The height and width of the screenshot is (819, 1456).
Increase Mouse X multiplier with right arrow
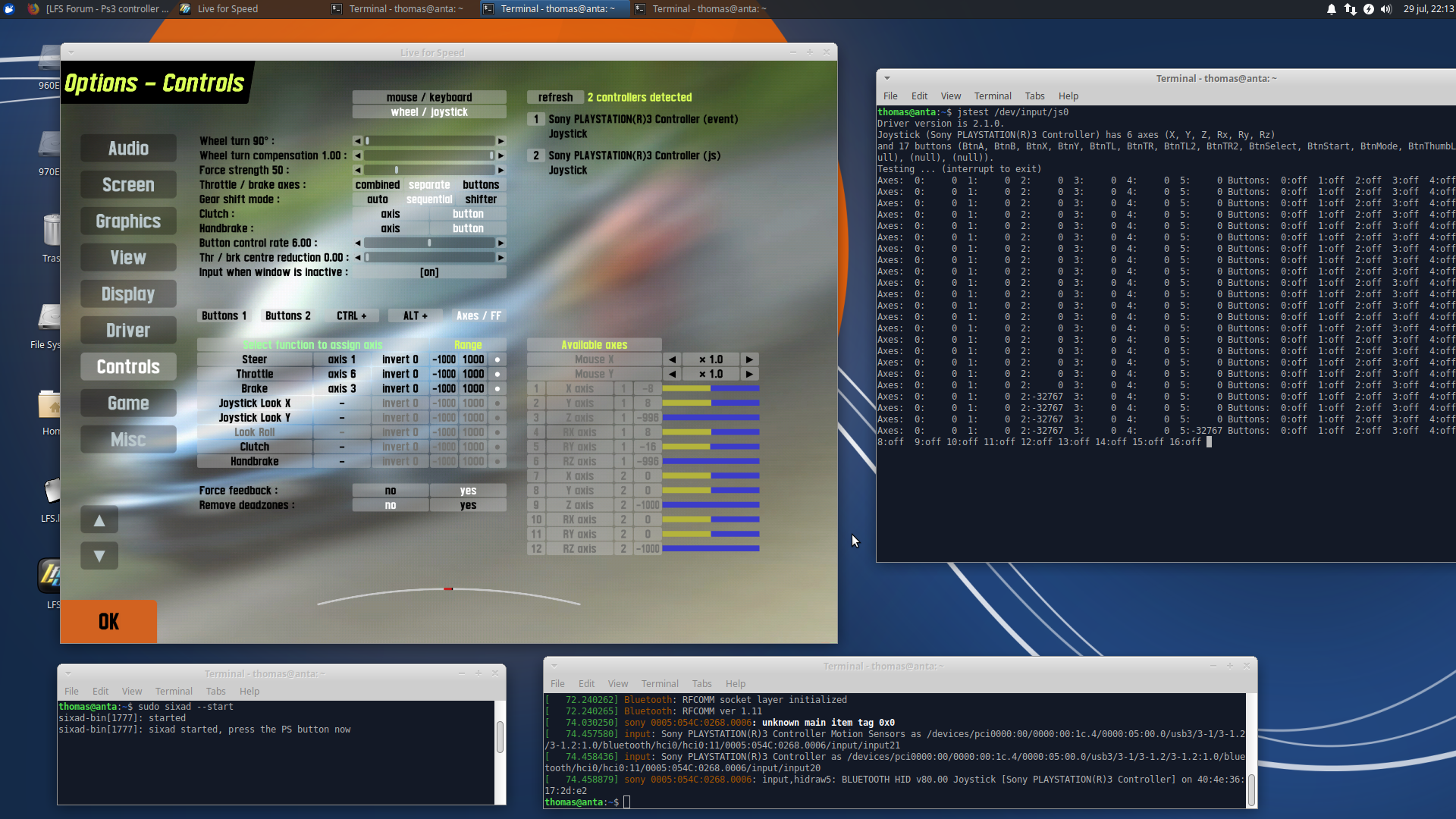coord(749,359)
